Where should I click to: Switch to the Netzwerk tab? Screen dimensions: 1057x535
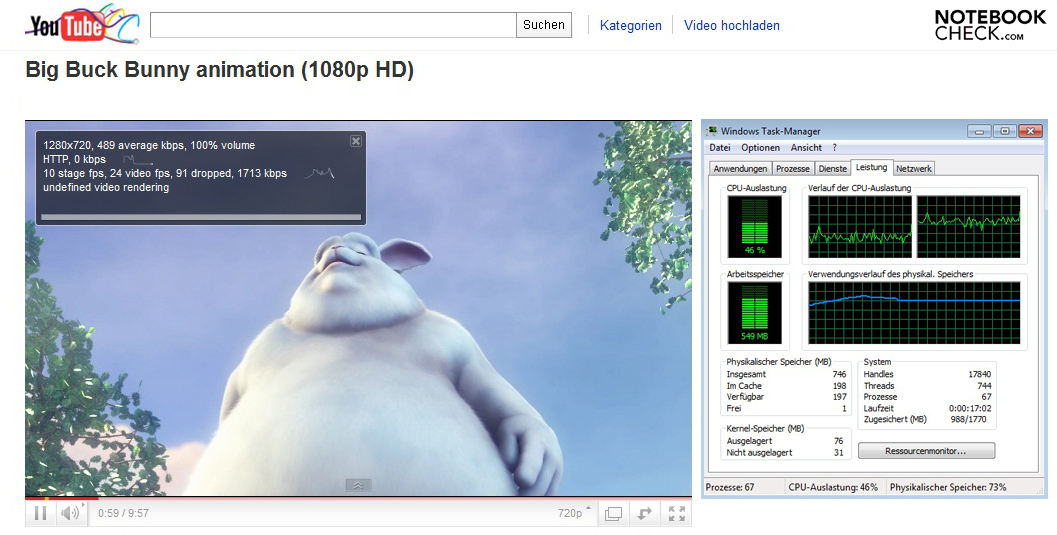click(x=914, y=168)
